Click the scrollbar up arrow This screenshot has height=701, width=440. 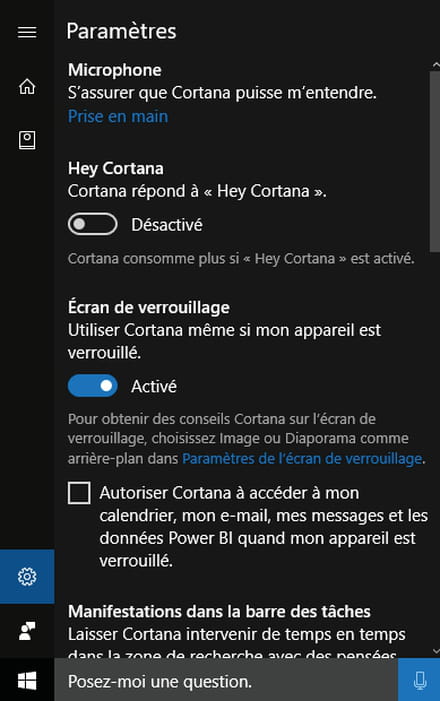[x=436, y=65]
